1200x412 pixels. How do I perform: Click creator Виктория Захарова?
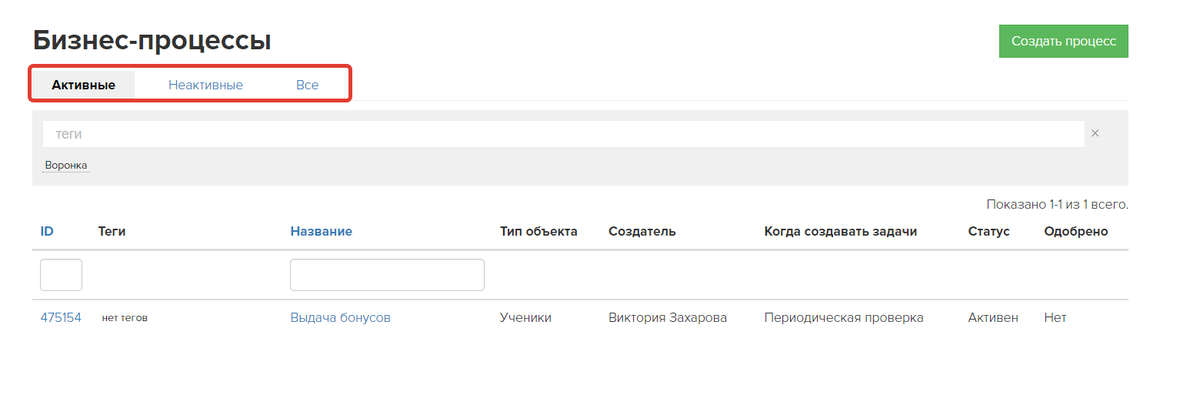pos(667,317)
